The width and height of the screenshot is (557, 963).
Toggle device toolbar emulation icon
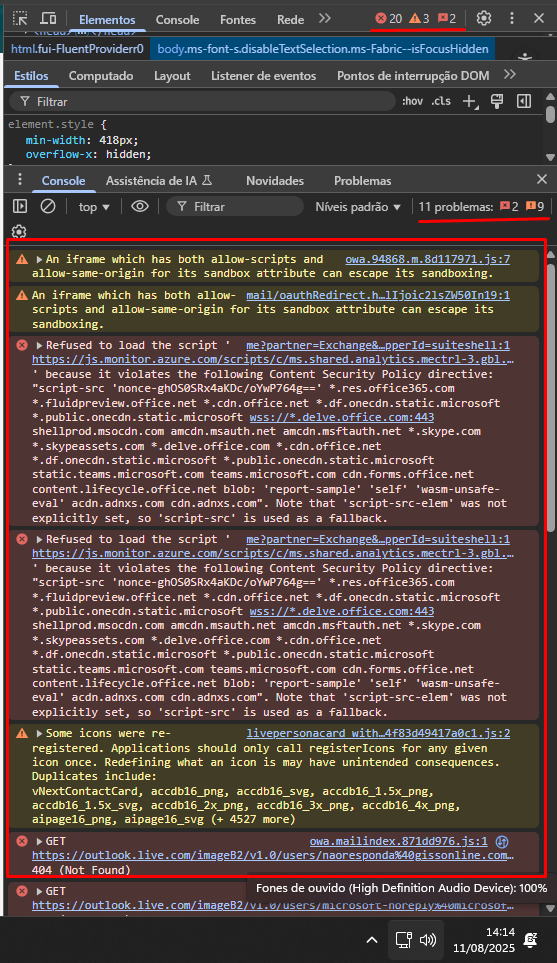tap(48, 18)
